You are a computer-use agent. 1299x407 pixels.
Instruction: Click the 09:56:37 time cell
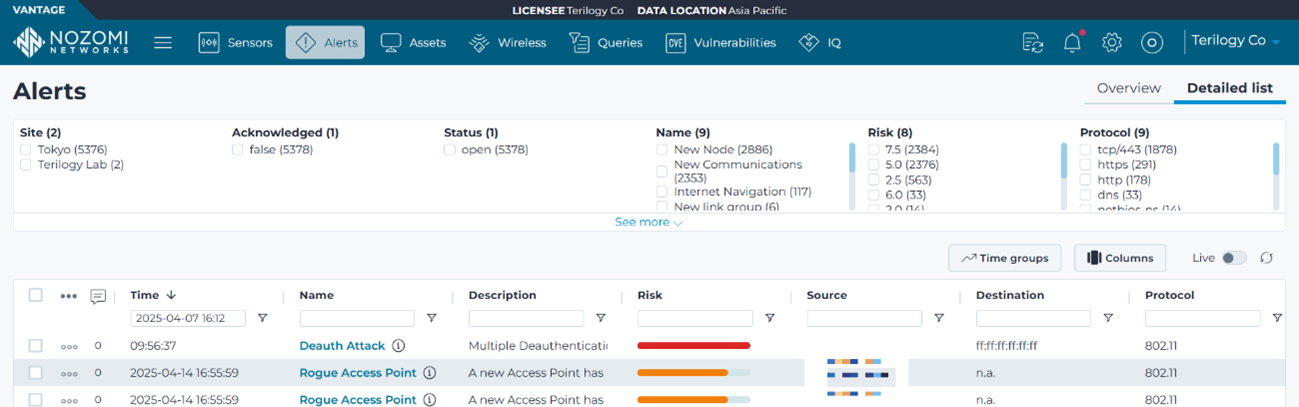pos(153,346)
